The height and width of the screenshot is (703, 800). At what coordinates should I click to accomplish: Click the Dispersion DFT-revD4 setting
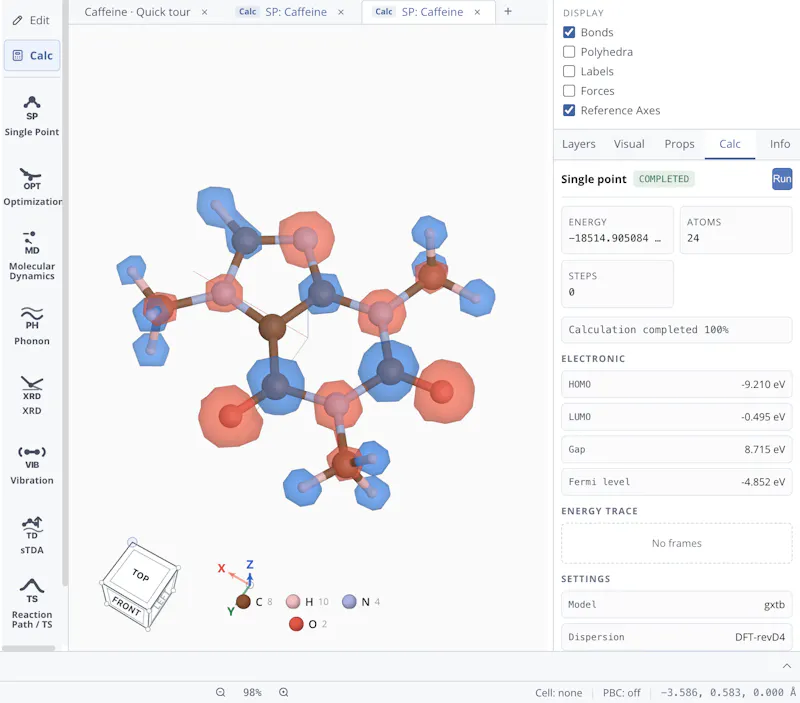(677, 637)
